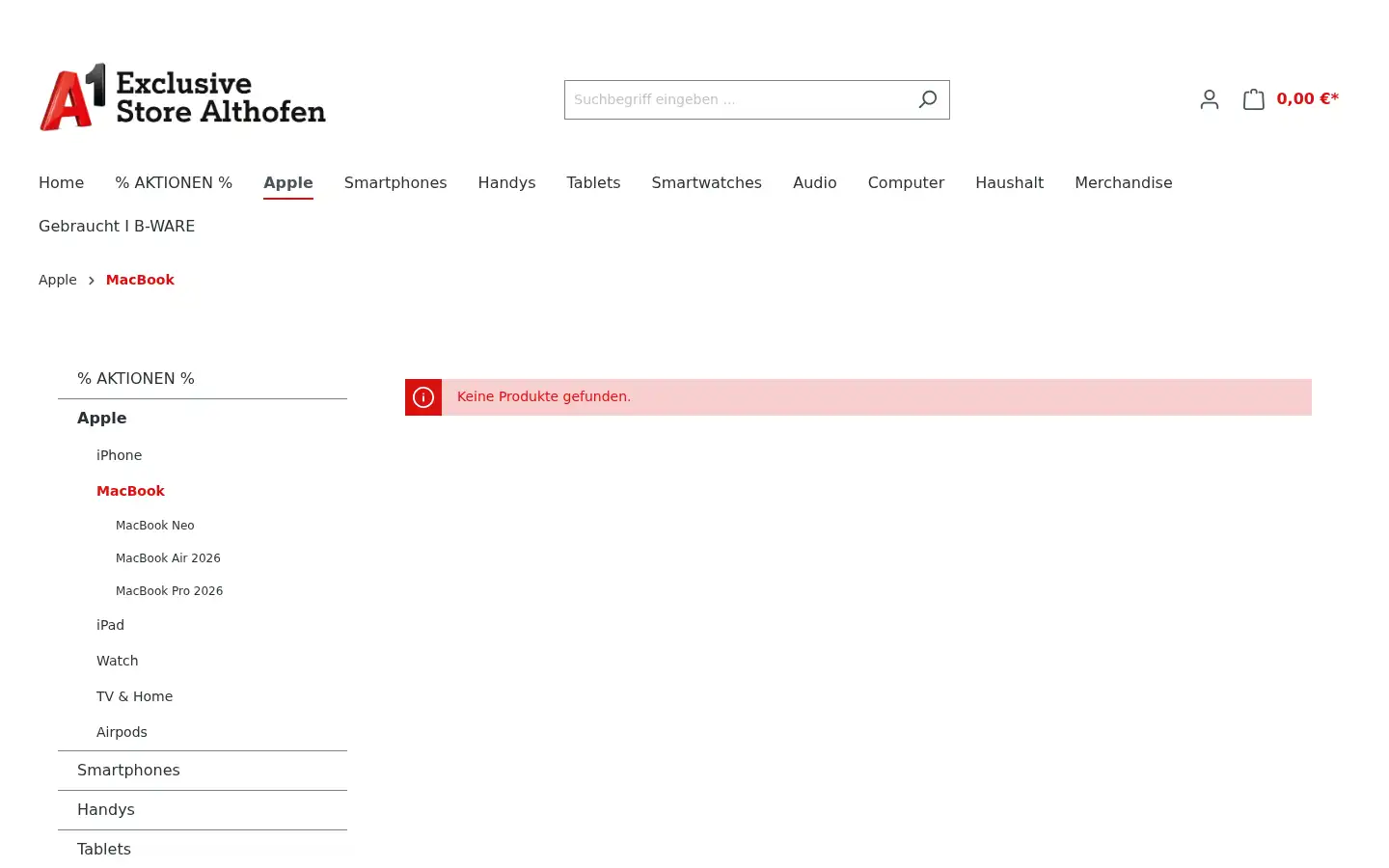Open the Audio menu item
The height and width of the screenshot is (868, 1389).
[x=815, y=182]
